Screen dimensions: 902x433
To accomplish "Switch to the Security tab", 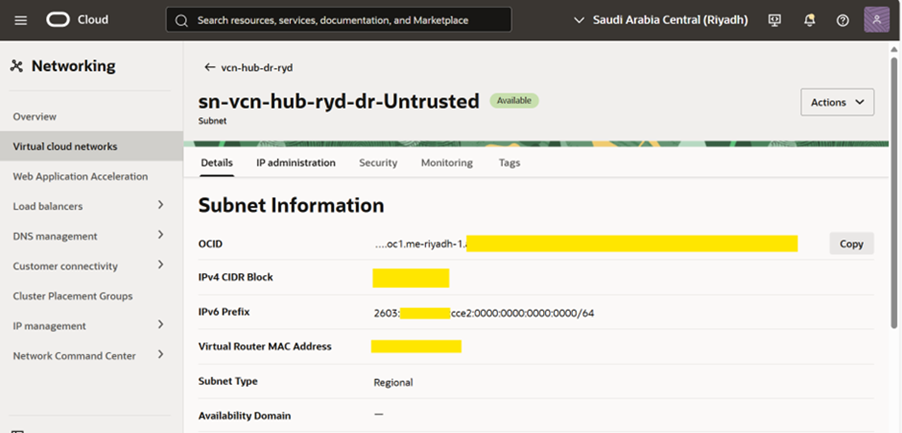I will point(378,163).
